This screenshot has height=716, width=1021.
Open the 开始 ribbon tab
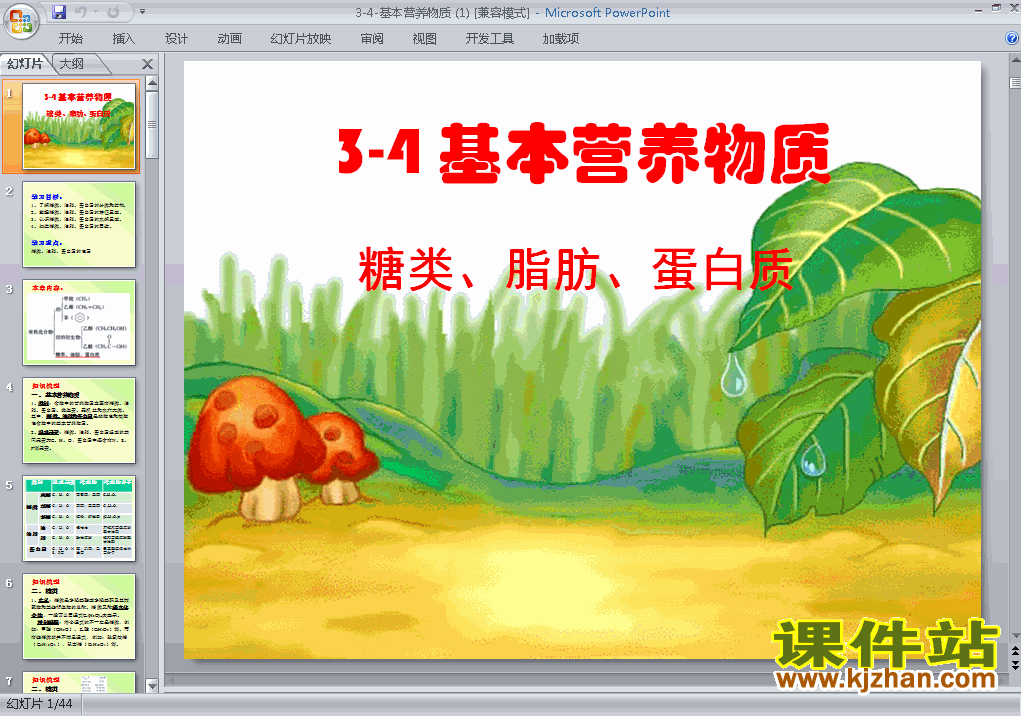coord(70,38)
